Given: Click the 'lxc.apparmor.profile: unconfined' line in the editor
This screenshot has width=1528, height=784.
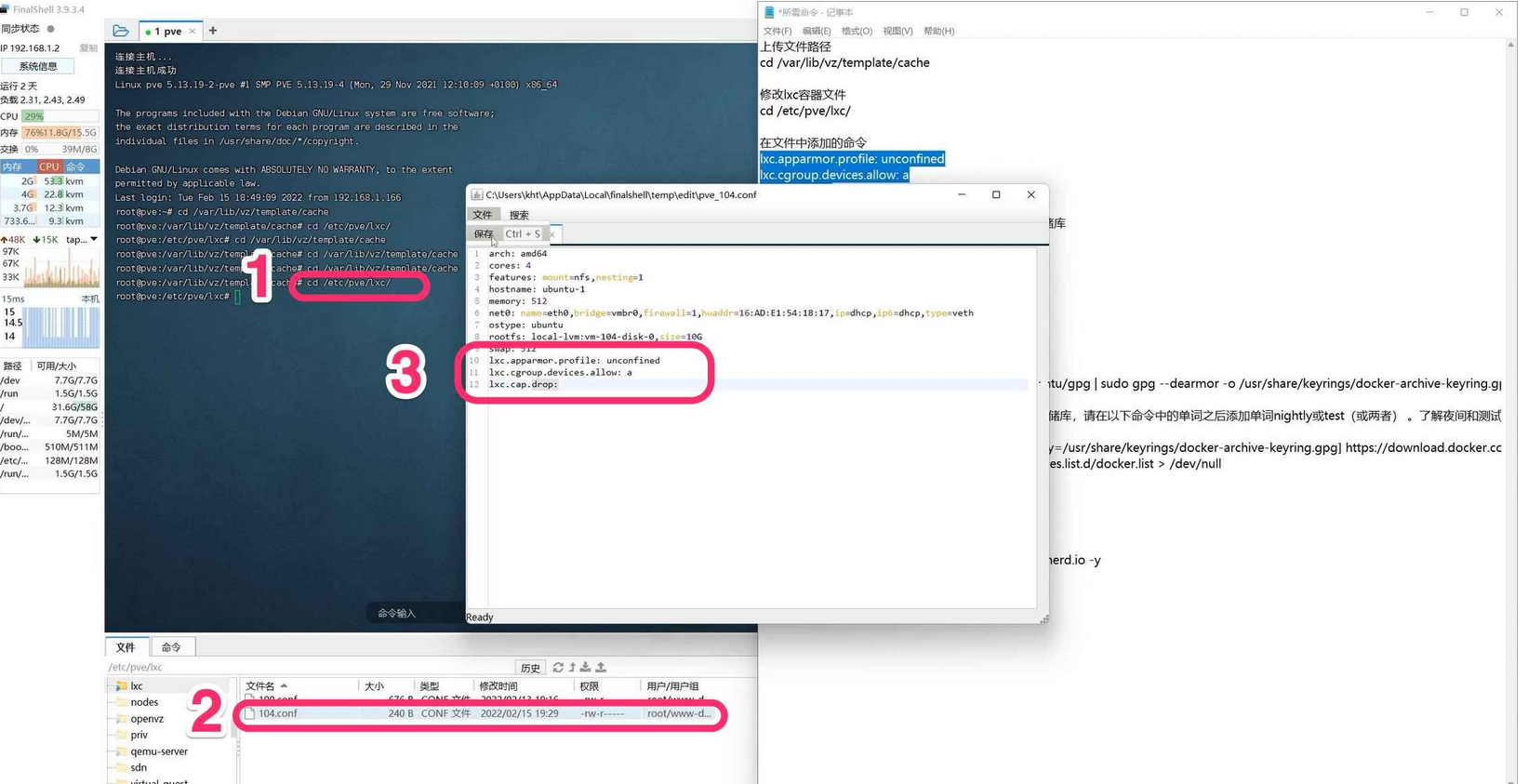Looking at the screenshot, I should [x=574, y=361].
